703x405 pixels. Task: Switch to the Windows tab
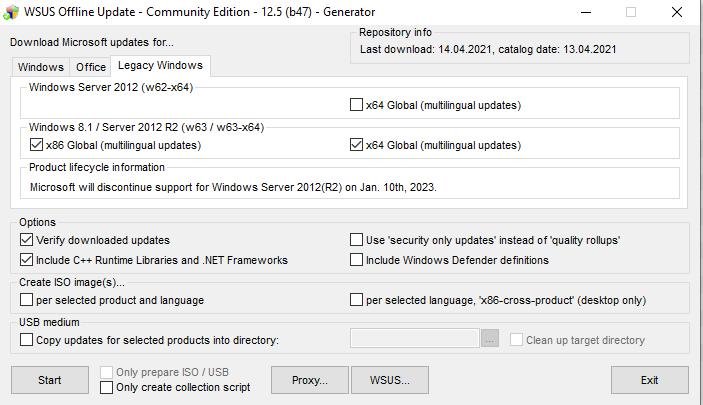click(40, 67)
